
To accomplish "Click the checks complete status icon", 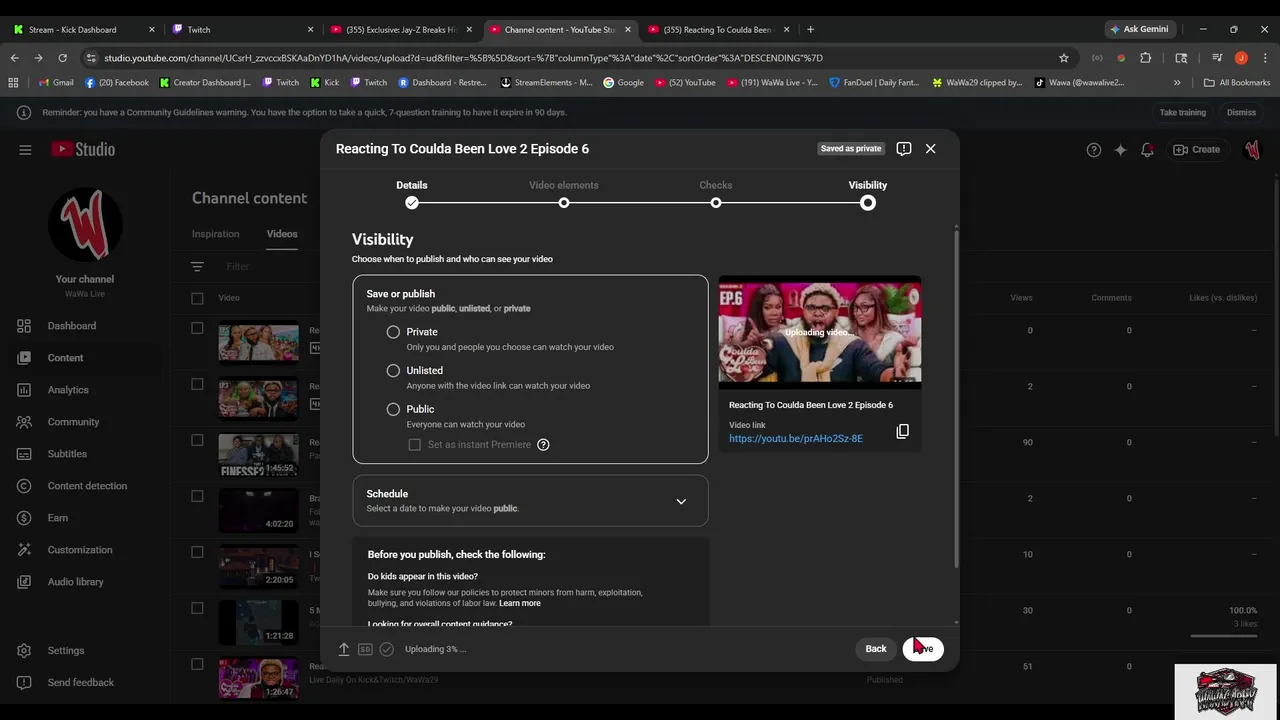I will pyautogui.click(x=386, y=649).
